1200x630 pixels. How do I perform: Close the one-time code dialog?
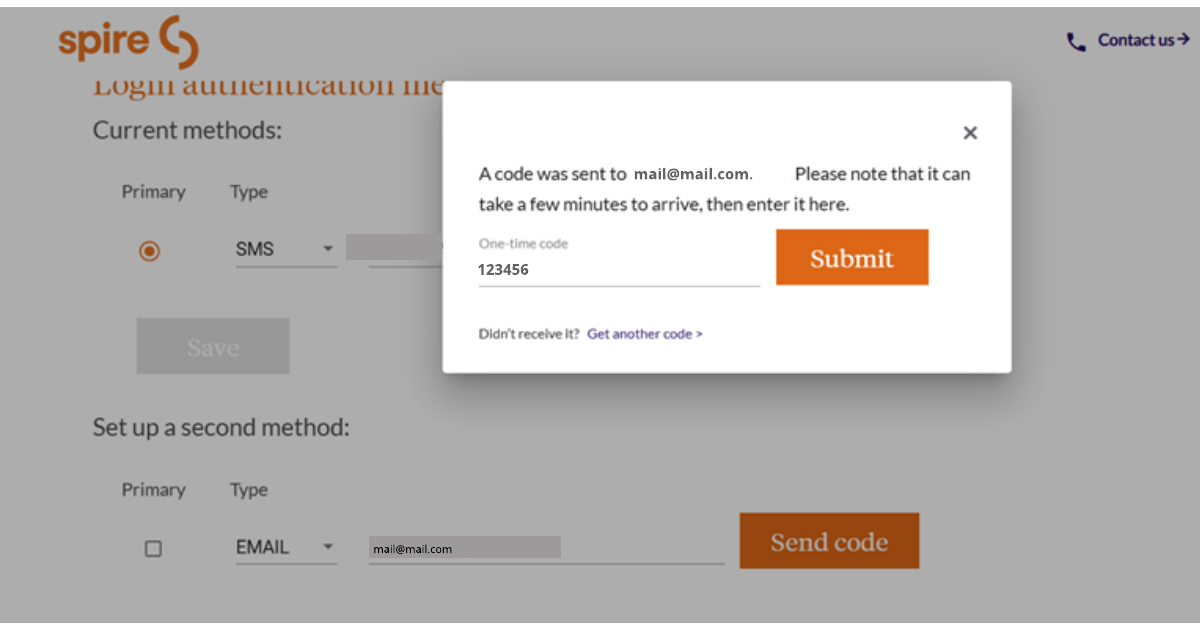pyautogui.click(x=970, y=133)
